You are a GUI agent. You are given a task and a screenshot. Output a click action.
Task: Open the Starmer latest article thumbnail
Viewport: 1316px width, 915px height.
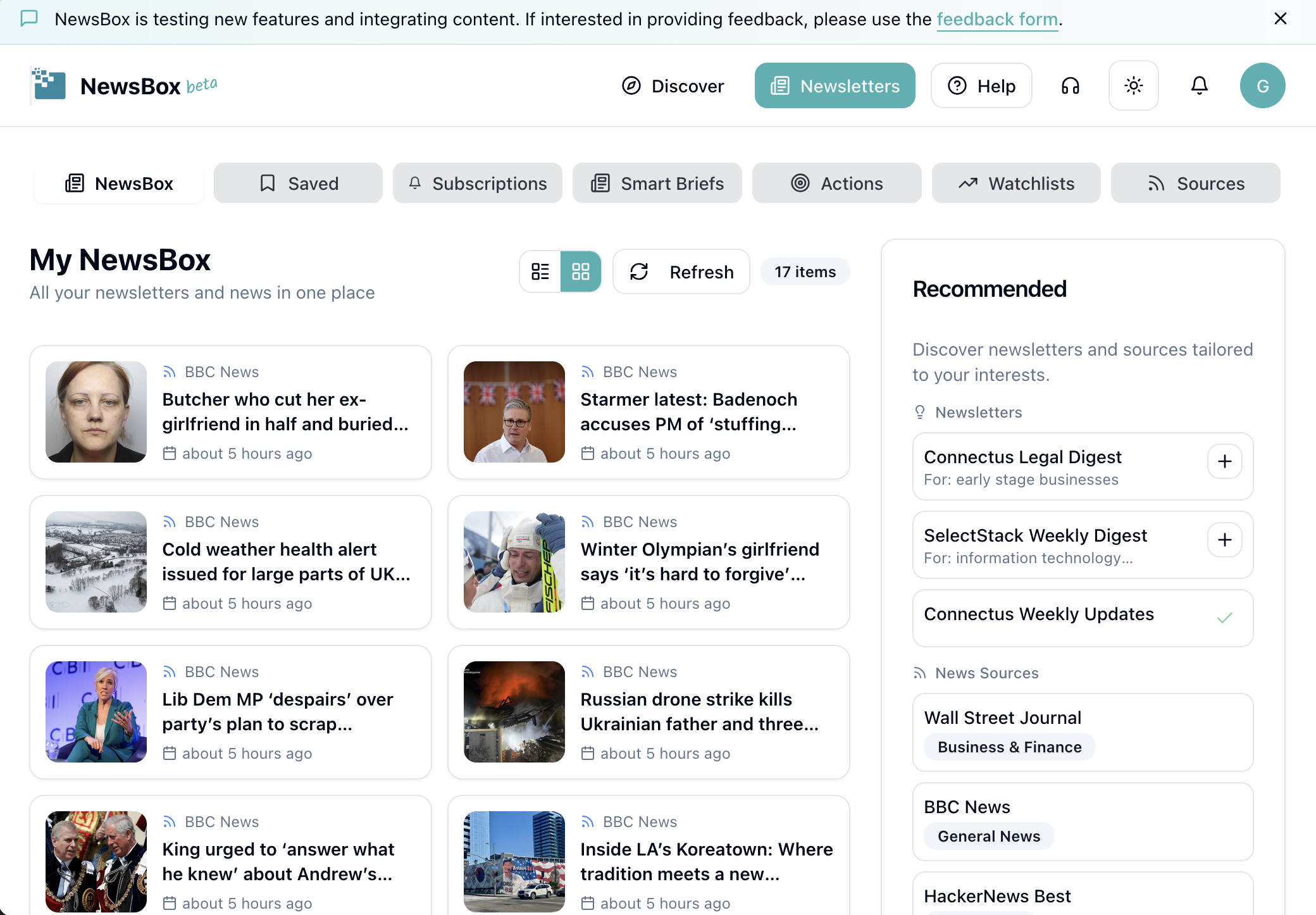514,412
